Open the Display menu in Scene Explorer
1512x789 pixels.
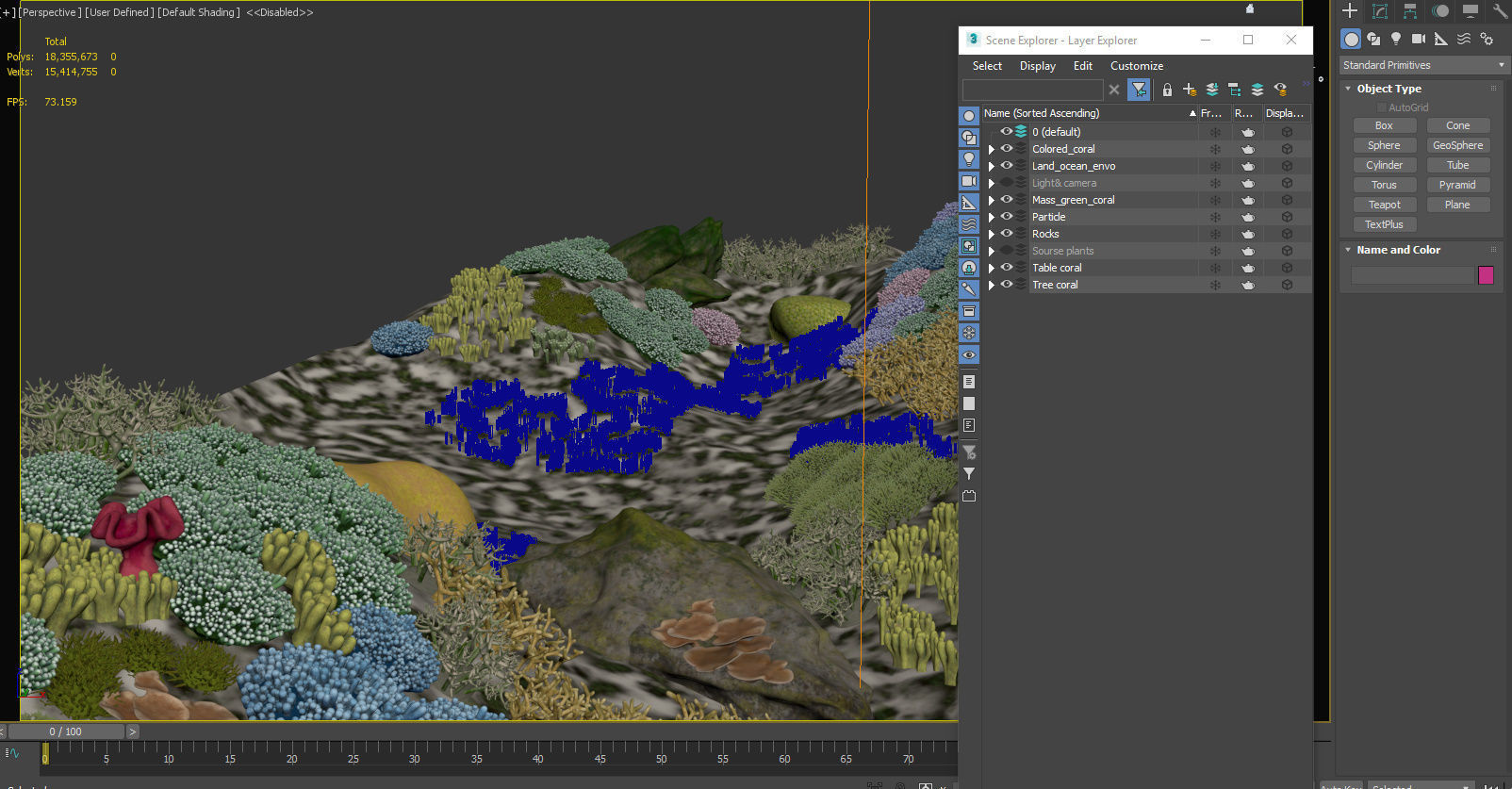pyautogui.click(x=1037, y=66)
